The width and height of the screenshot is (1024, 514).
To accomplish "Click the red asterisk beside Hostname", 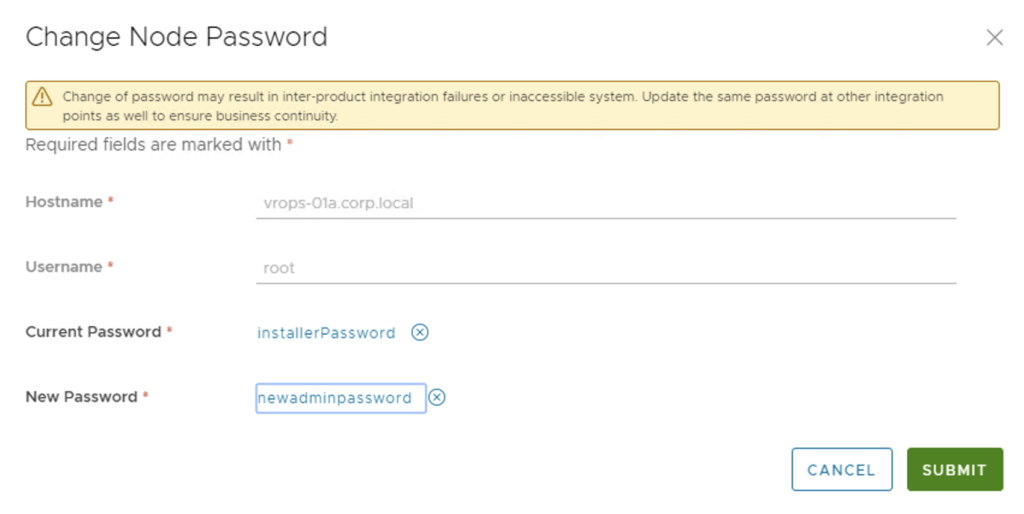I will pos(111,202).
